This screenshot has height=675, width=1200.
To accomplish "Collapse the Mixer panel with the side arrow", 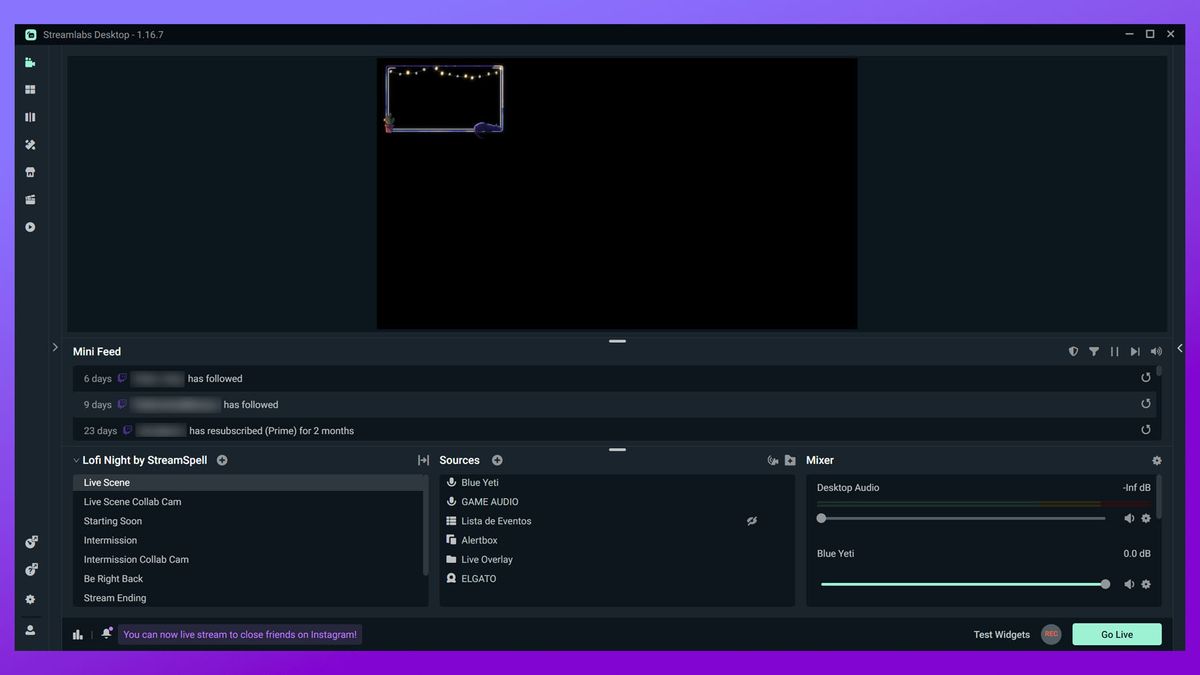I will click(1180, 348).
